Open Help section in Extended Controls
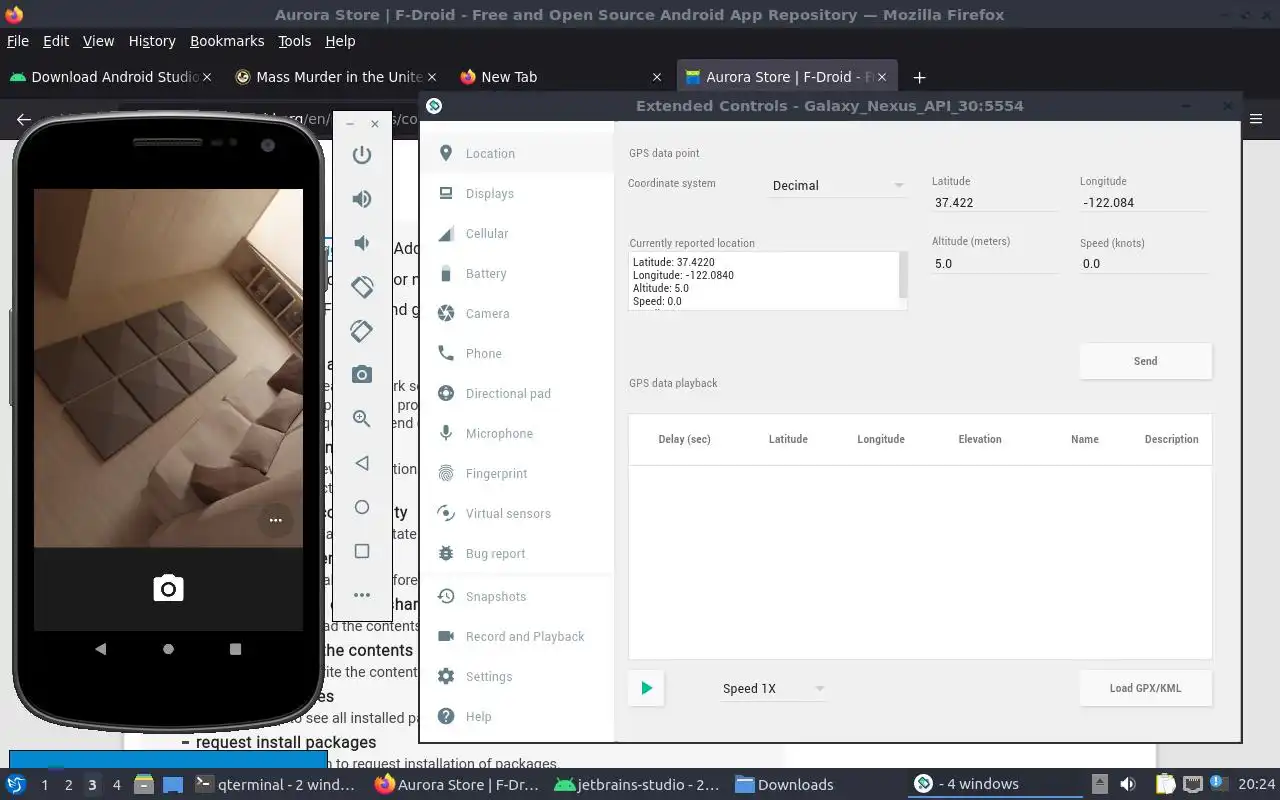This screenshot has width=1280, height=800. pyautogui.click(x=517, y=716)
